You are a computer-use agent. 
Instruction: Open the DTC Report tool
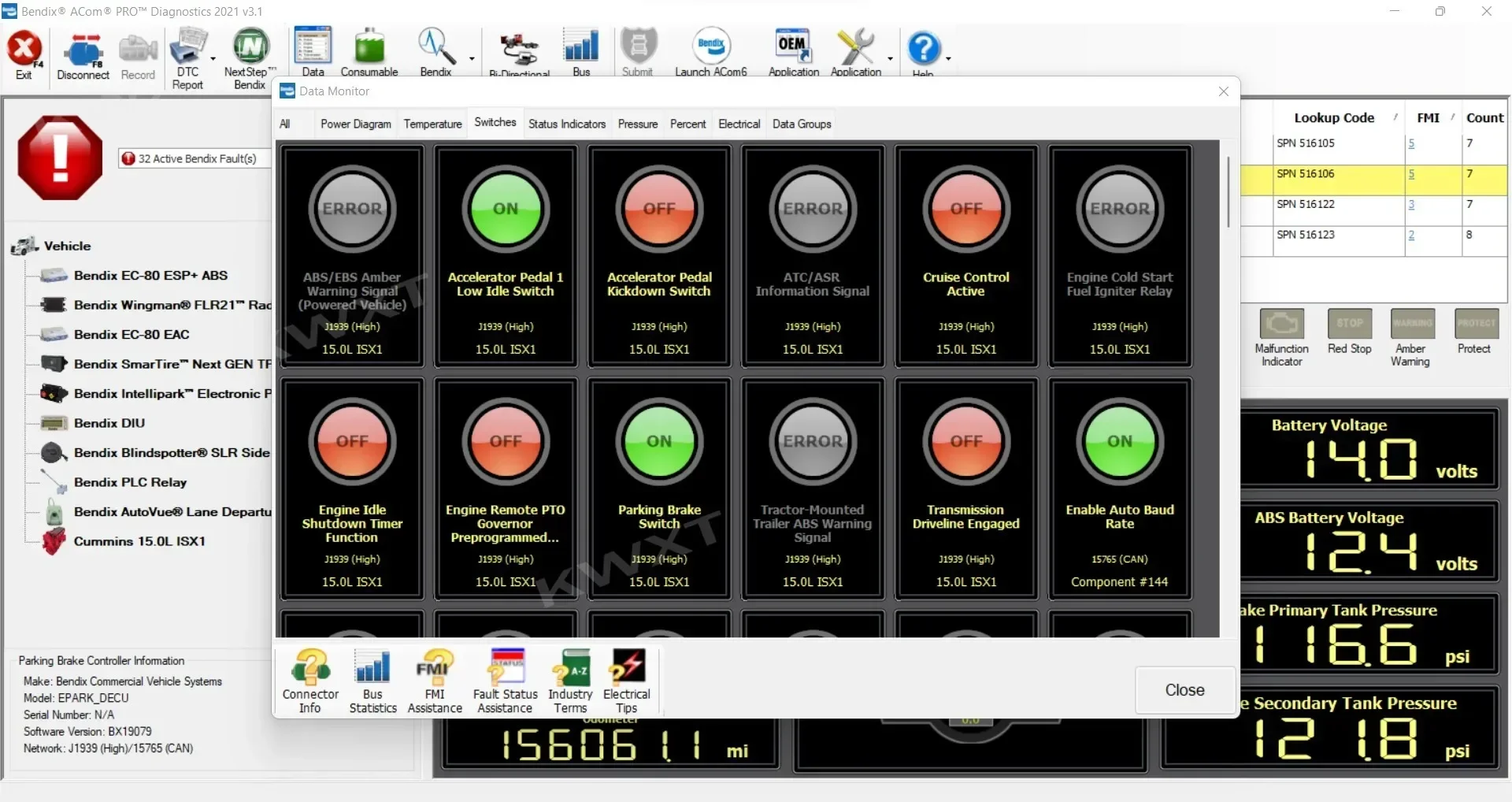(x=188, y=58)
